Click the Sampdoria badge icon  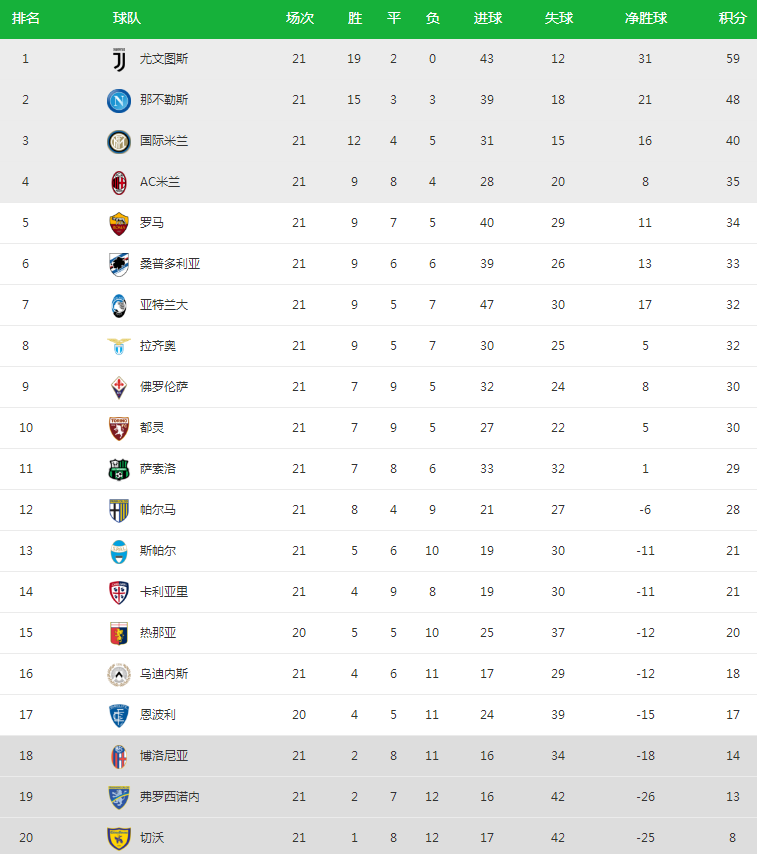119,264
